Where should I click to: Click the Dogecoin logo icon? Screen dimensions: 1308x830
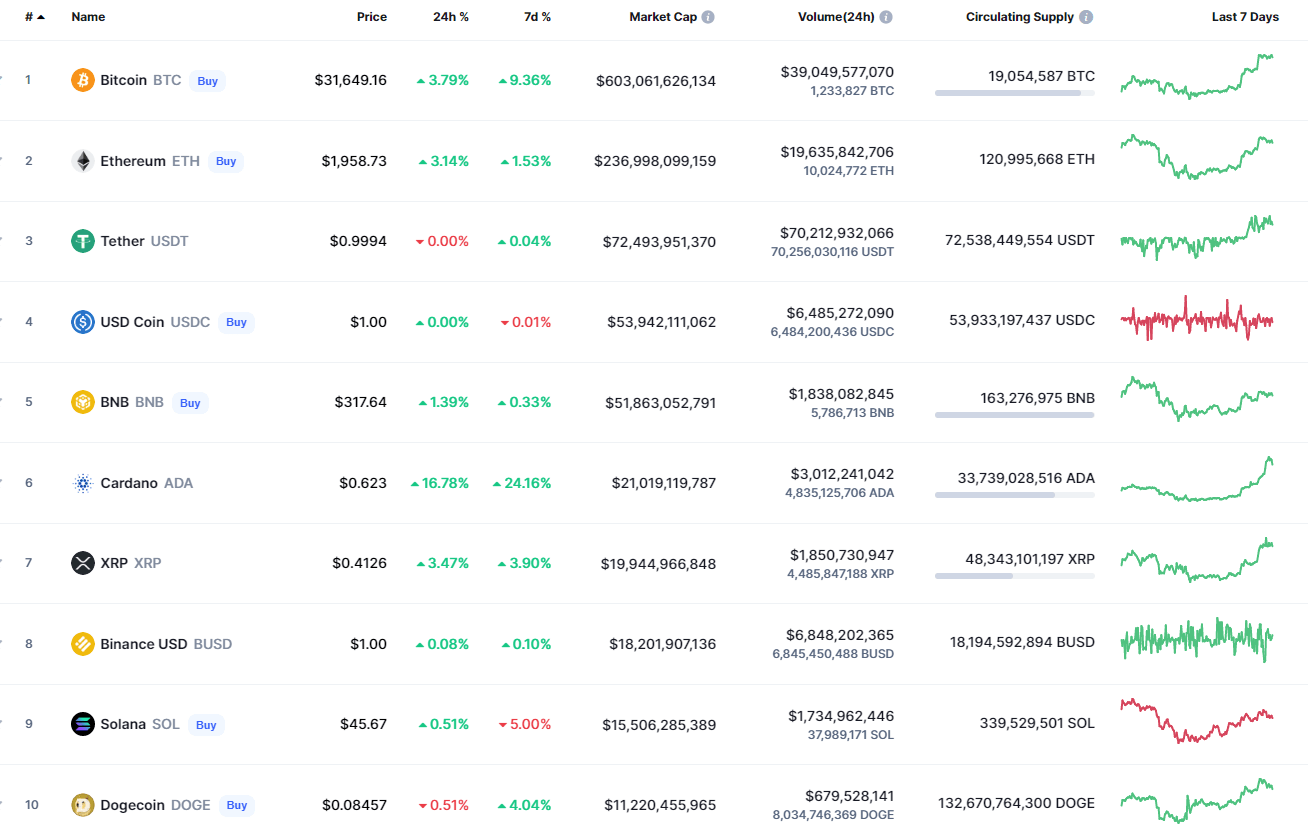(x=83, y=805)
